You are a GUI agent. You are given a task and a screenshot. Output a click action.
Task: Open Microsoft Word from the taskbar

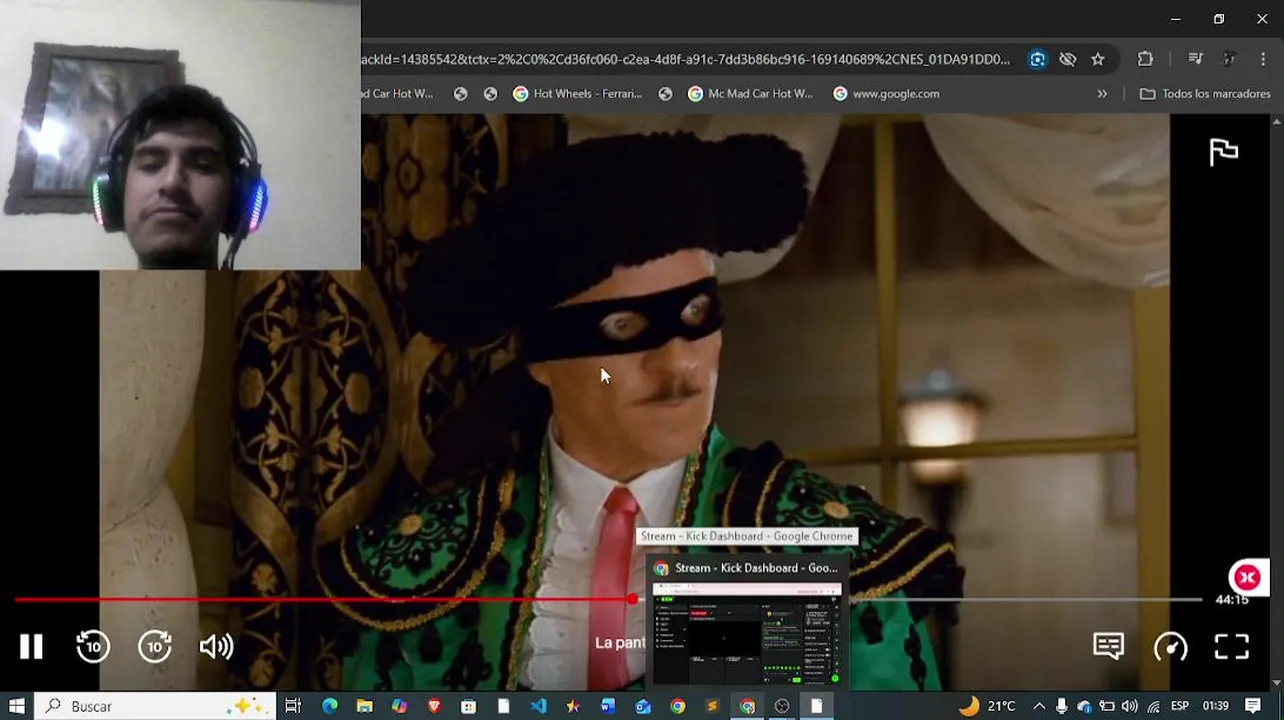point(608,706)
